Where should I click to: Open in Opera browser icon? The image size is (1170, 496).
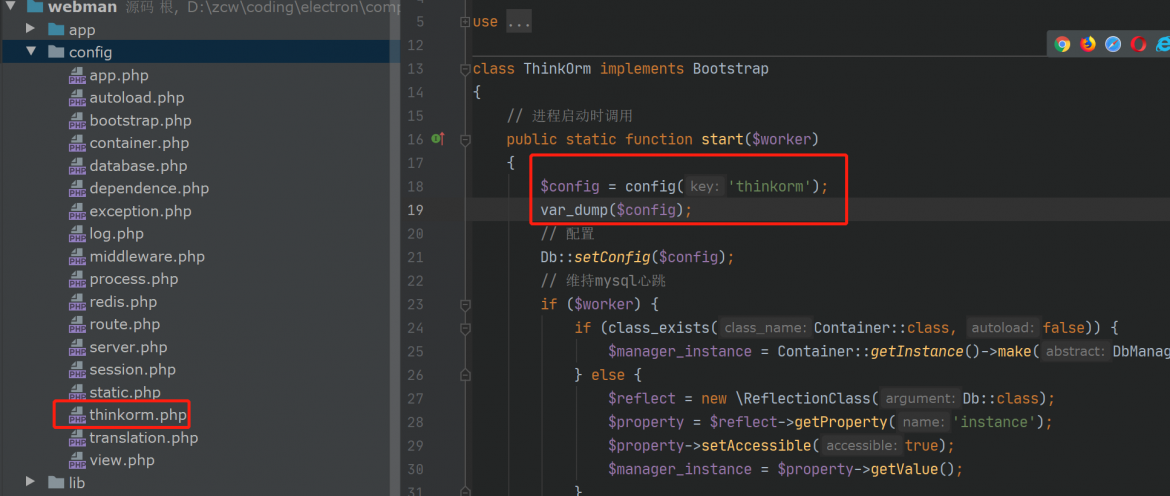point(1139,44)
